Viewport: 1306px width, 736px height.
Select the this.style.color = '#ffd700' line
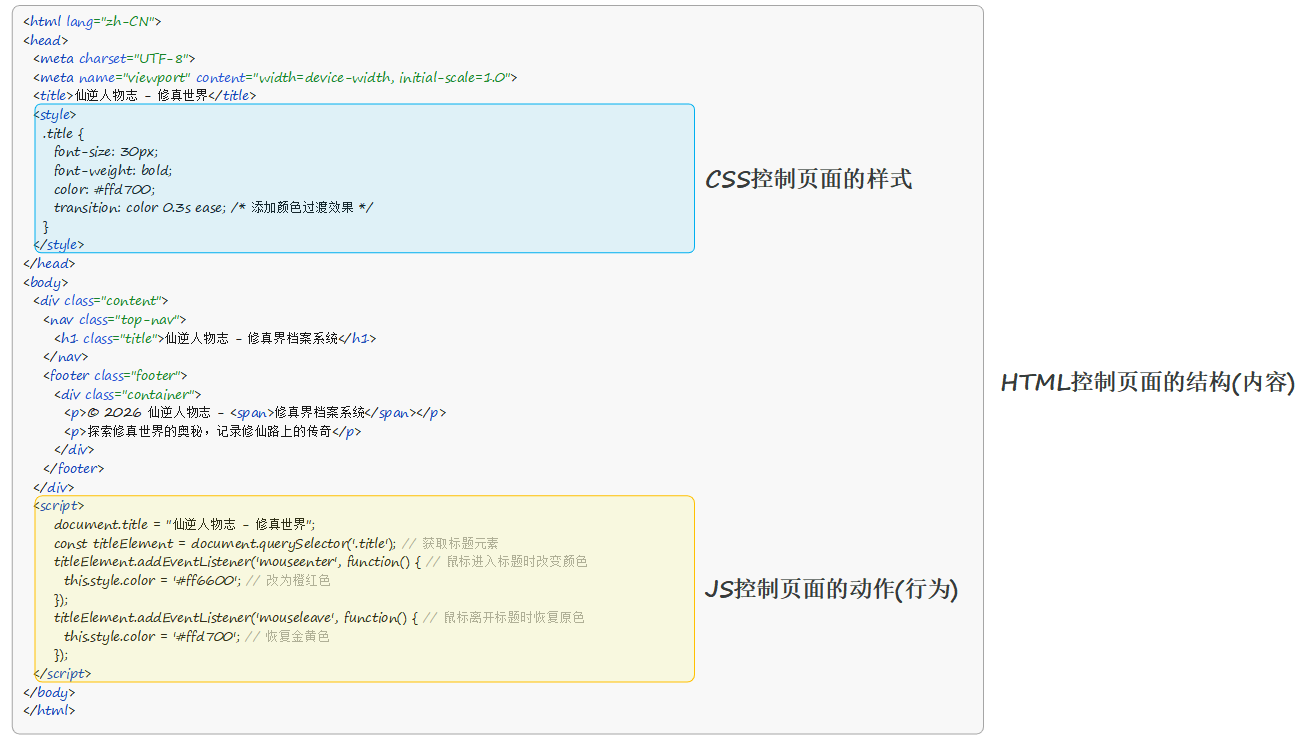[x=197, y=637]
